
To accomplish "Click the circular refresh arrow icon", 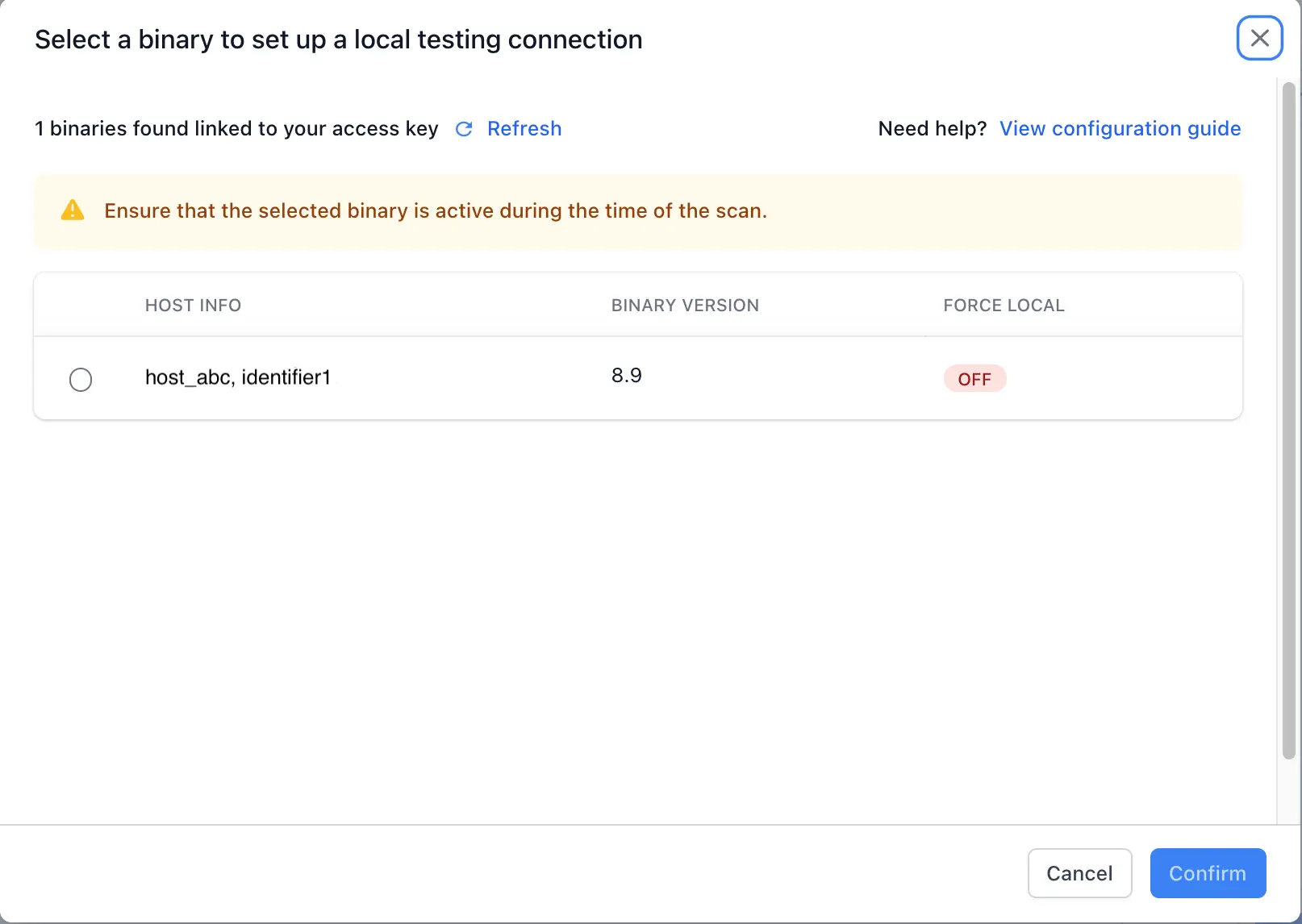I will pyautogui.click(x=464, y=129).
